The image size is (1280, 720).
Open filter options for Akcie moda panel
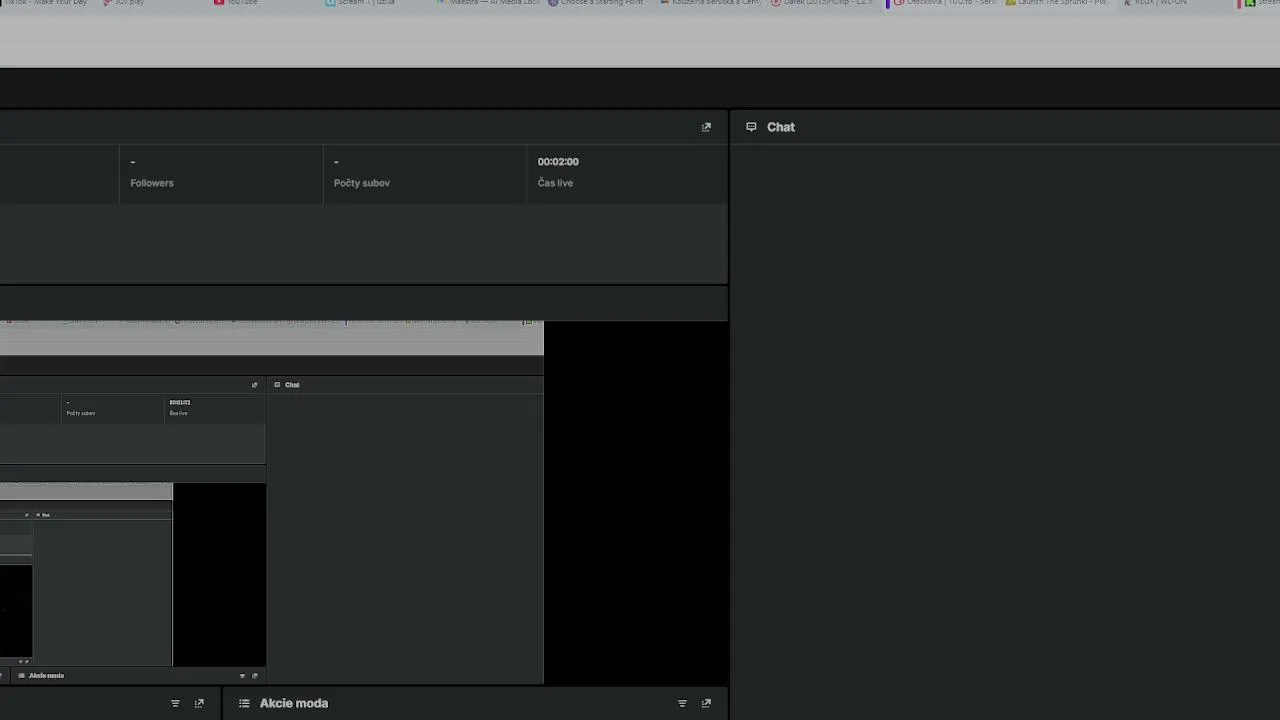coord(682,703)
